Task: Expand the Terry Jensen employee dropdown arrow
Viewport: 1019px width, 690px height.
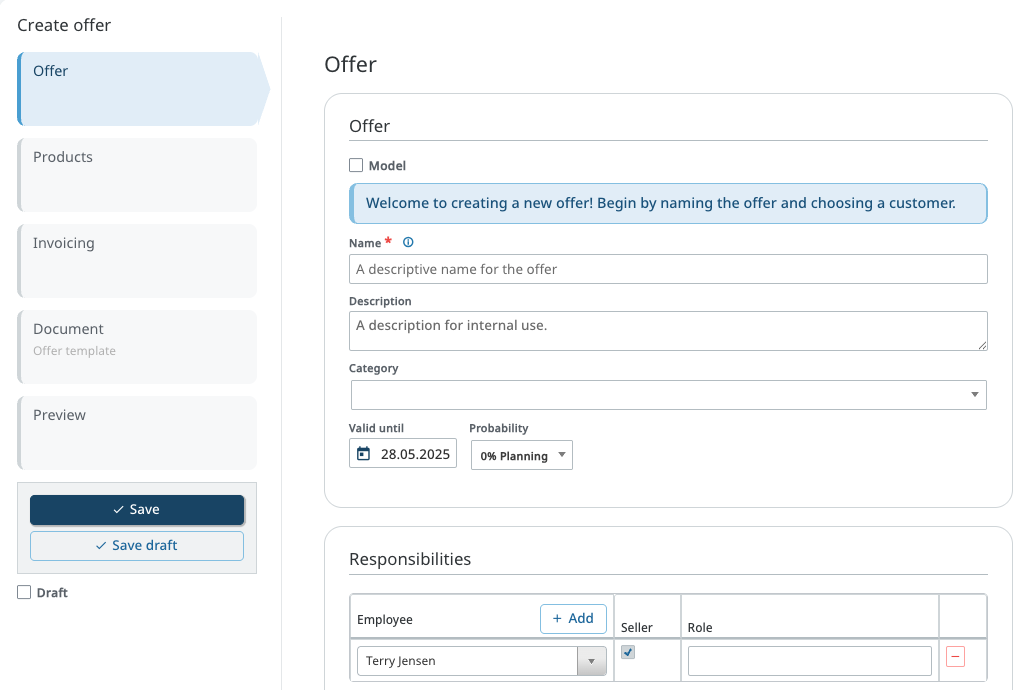Action: (591, 661)
